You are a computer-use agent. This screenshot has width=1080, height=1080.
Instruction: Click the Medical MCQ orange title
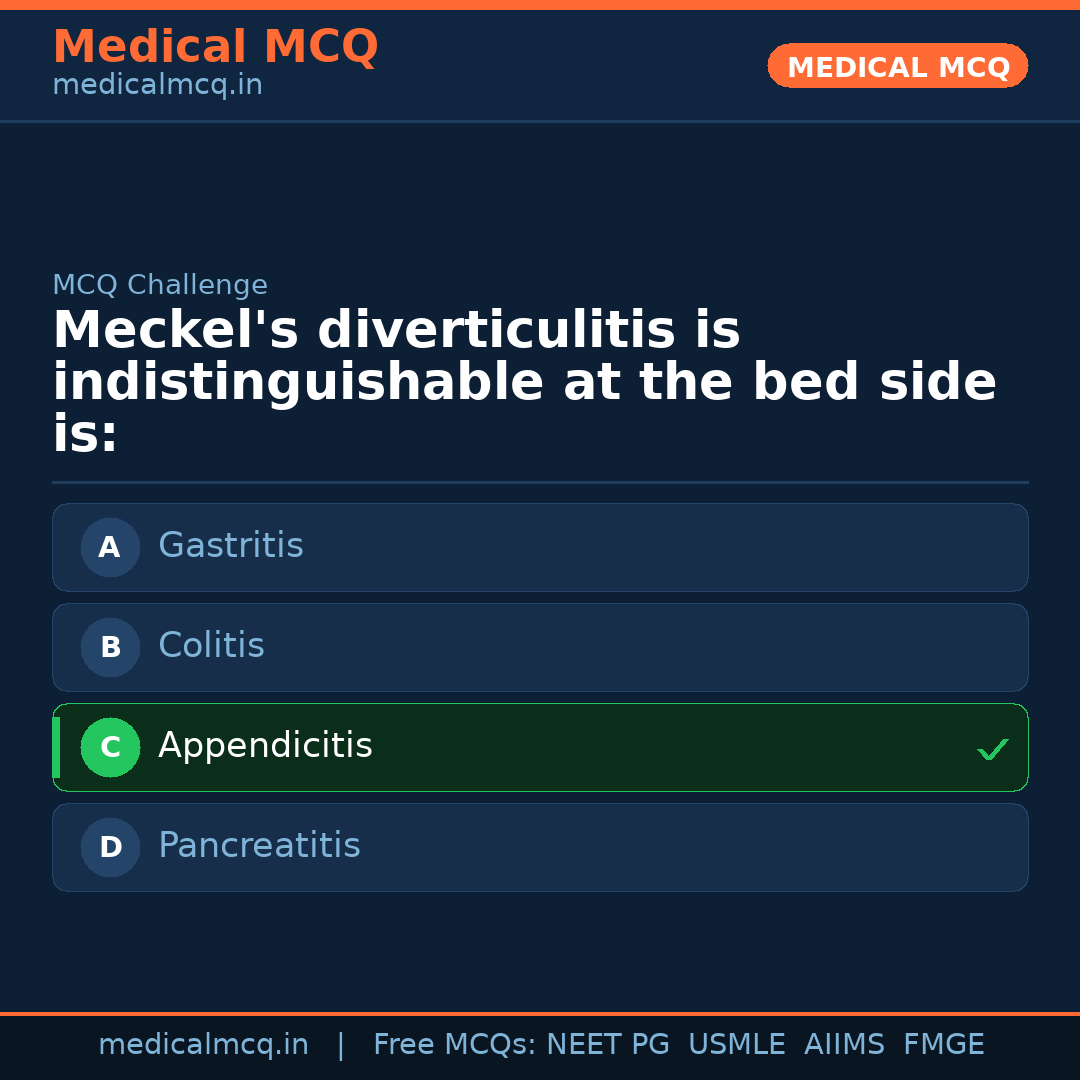(215, 47)
